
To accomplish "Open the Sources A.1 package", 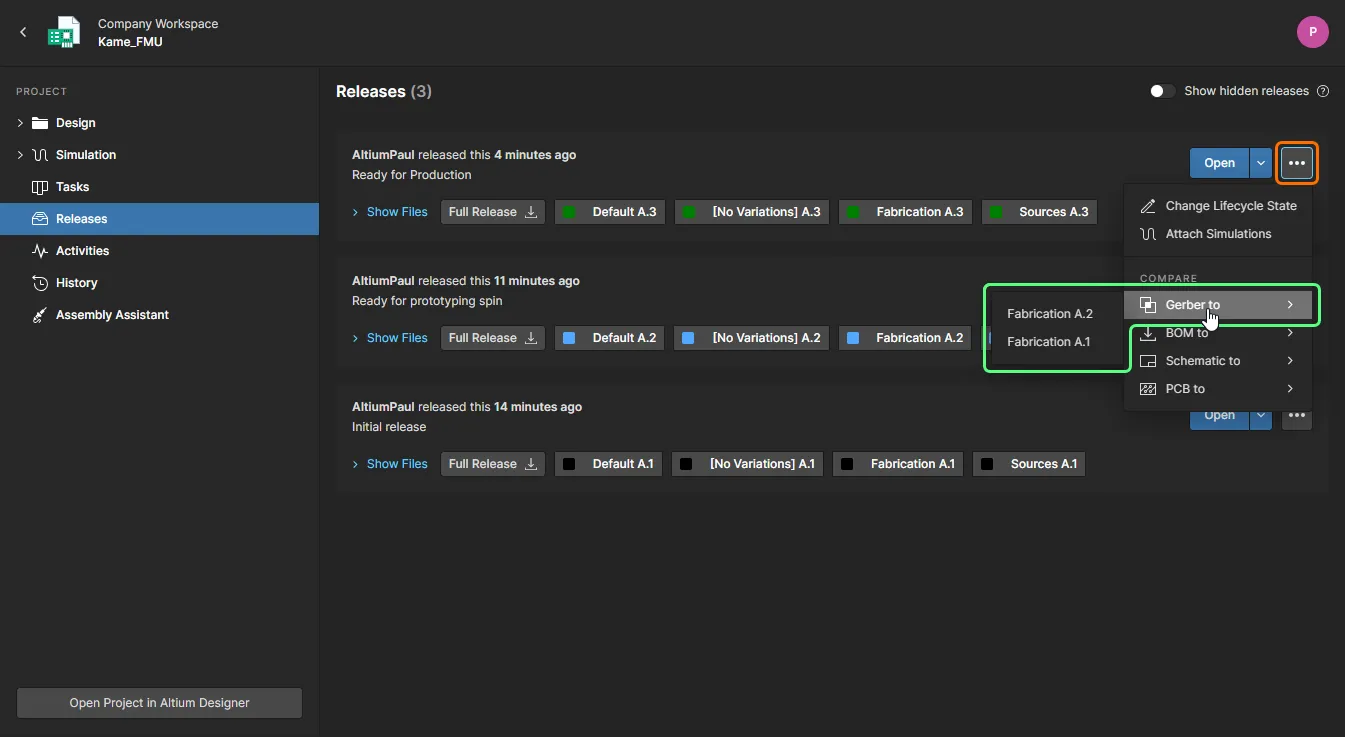I will click(1029, 464).
